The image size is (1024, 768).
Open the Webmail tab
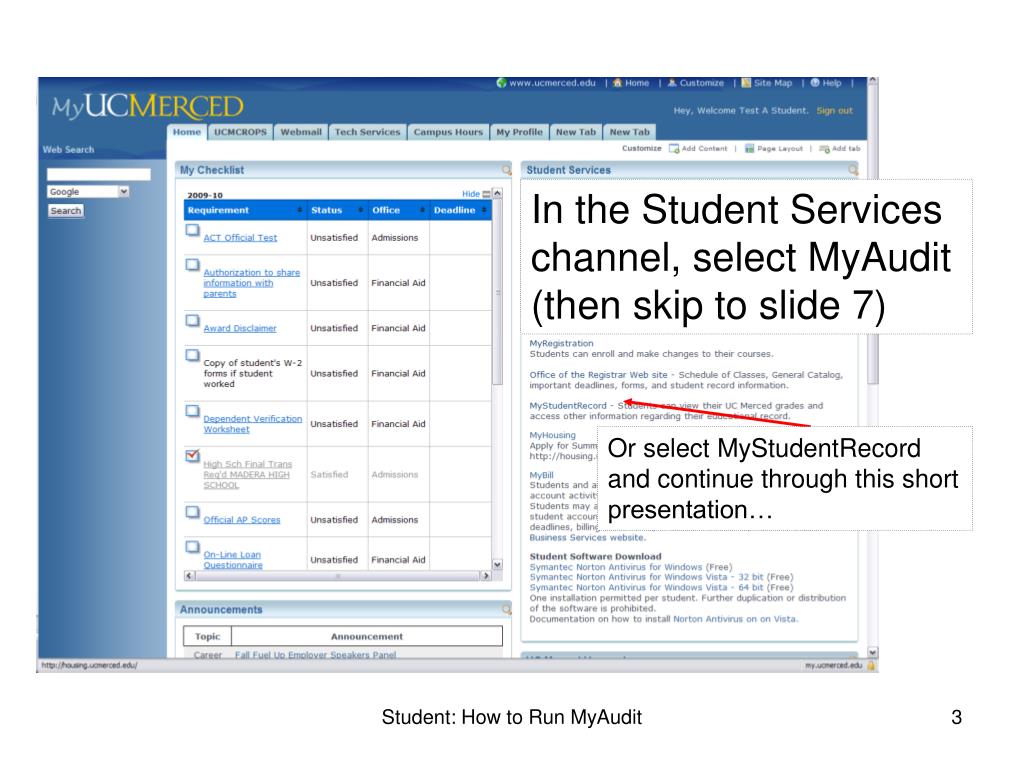(x=301, y=132)
